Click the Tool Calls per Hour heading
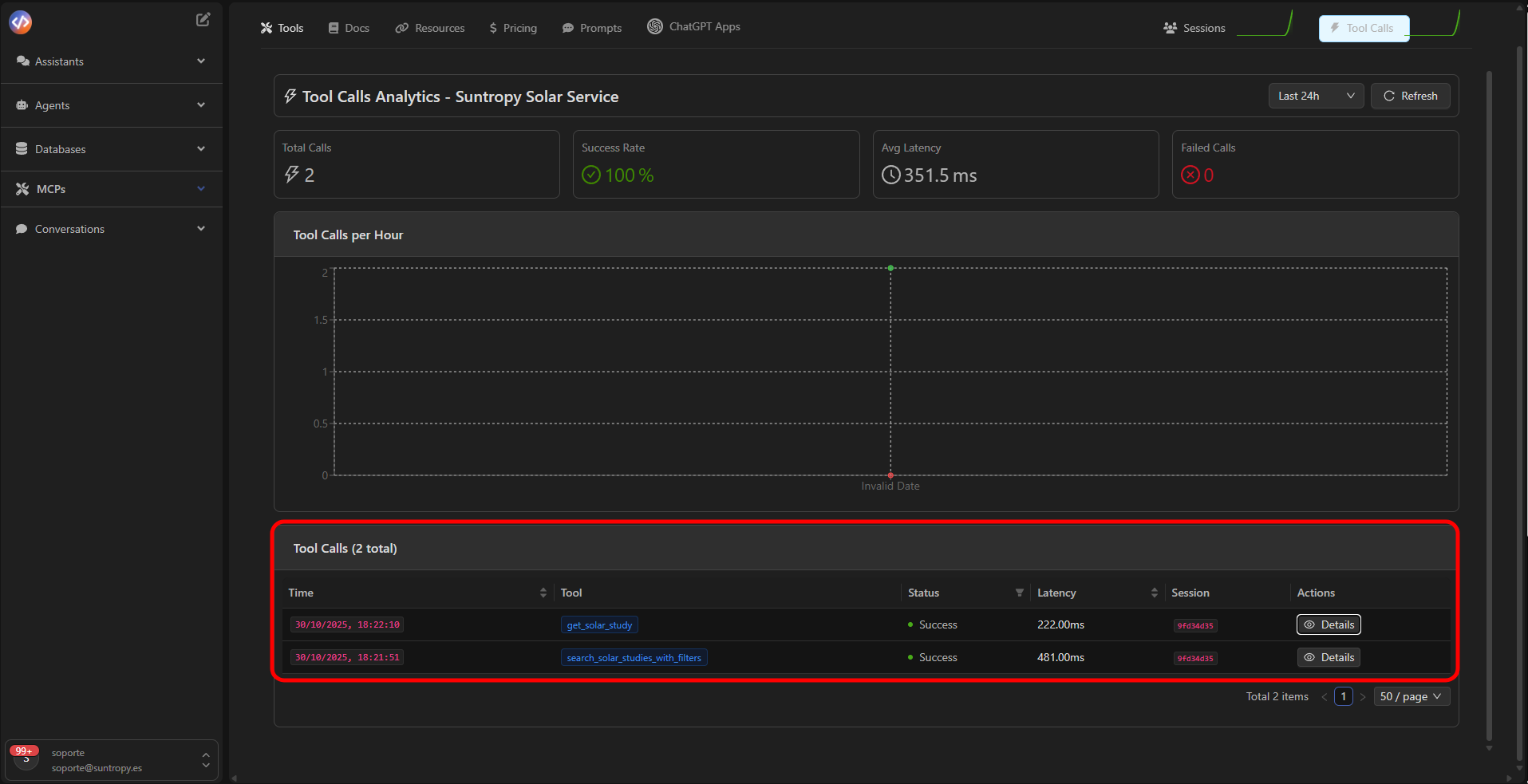This screenshot has width=1528, height=784. (348, 234)
